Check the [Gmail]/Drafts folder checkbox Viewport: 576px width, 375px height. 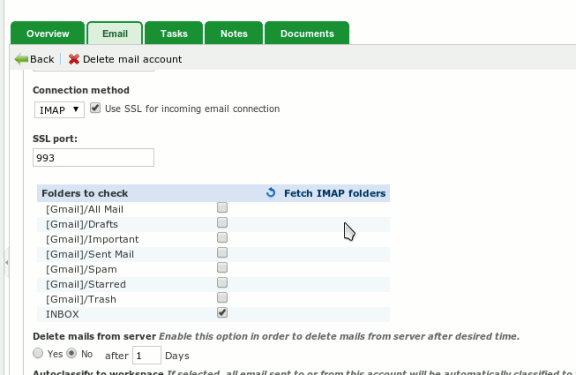[x=222, y=223]
